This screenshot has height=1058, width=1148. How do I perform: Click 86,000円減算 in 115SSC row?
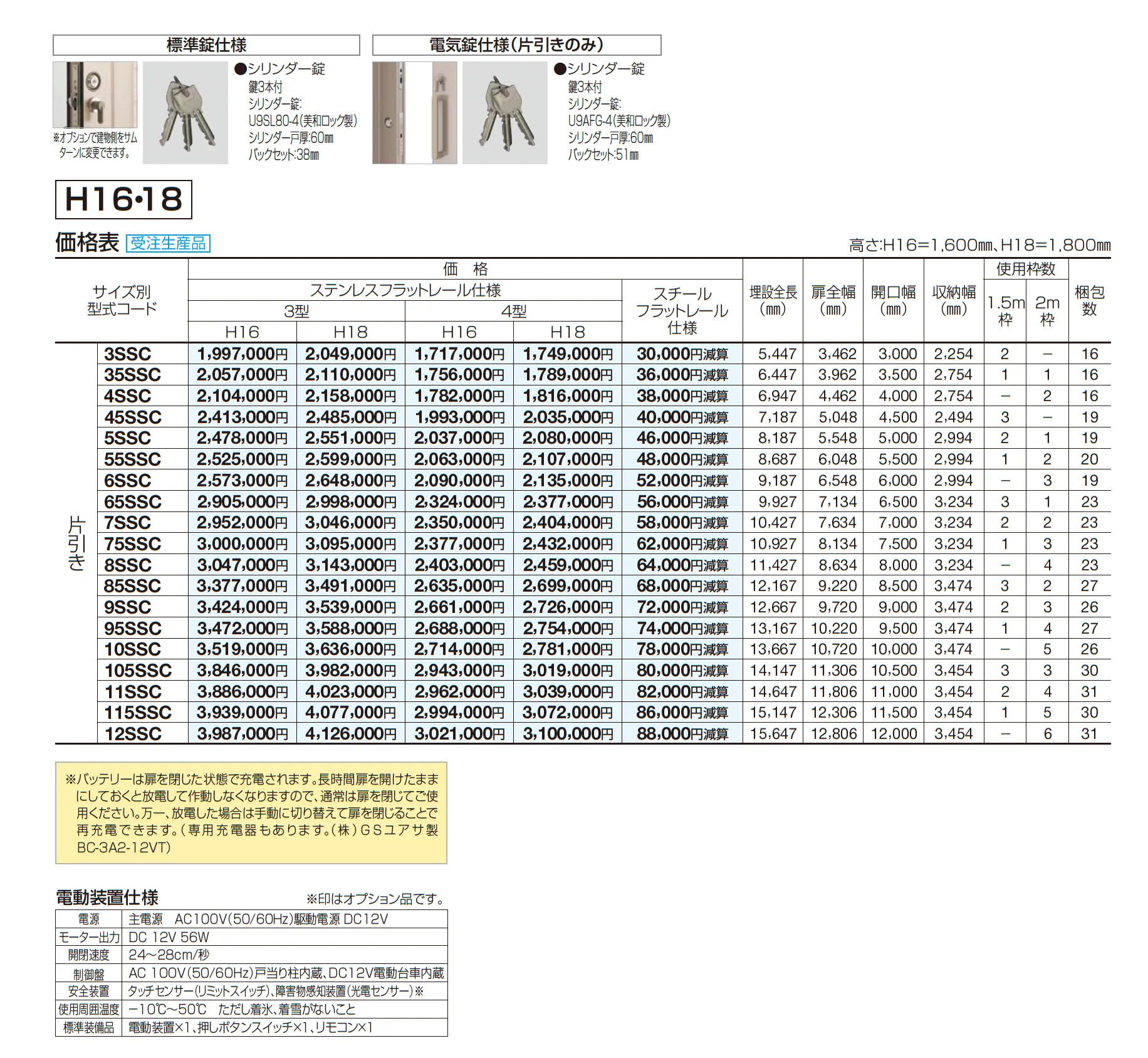(682, 713)
